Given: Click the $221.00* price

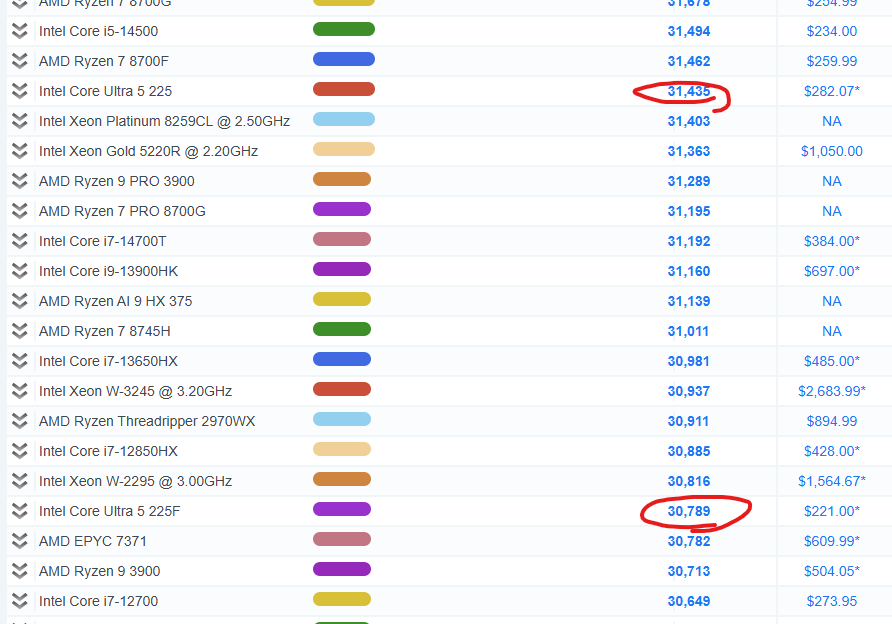Looking at the screenshot, I should pos(832,511).
